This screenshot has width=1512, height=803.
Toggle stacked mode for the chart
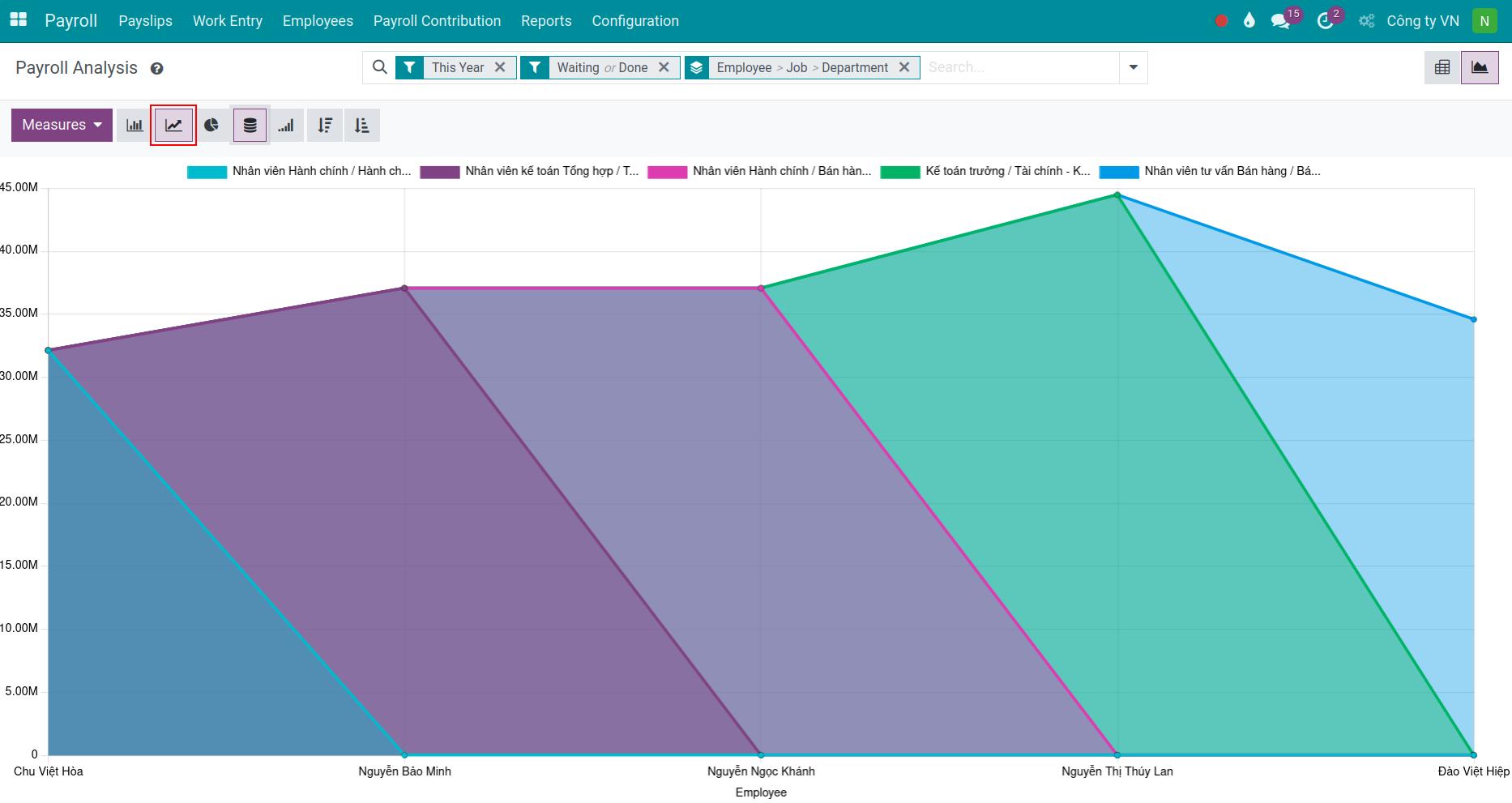tap(250, 125)
